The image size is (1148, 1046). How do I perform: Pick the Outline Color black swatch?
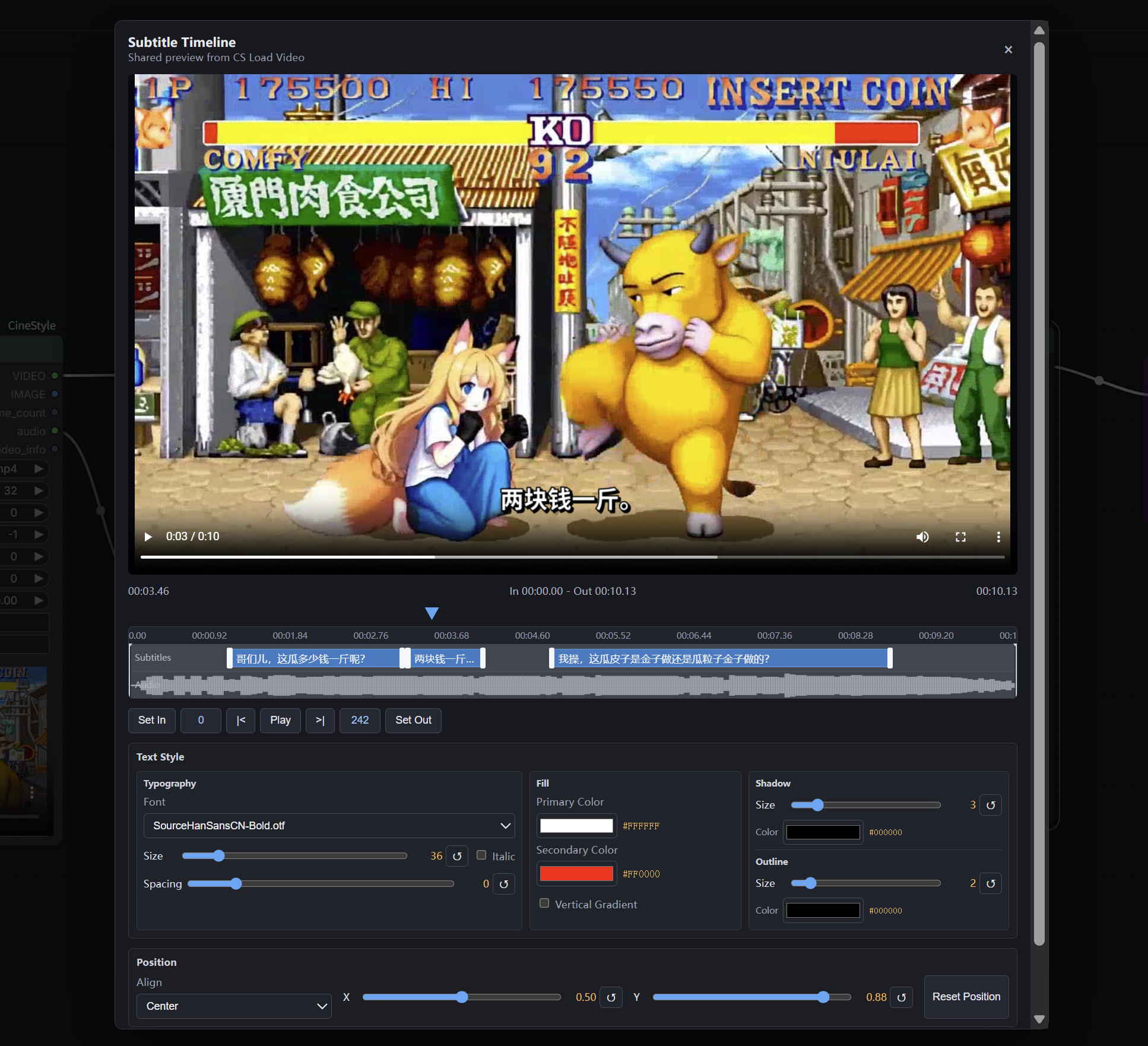pos(823,910)
